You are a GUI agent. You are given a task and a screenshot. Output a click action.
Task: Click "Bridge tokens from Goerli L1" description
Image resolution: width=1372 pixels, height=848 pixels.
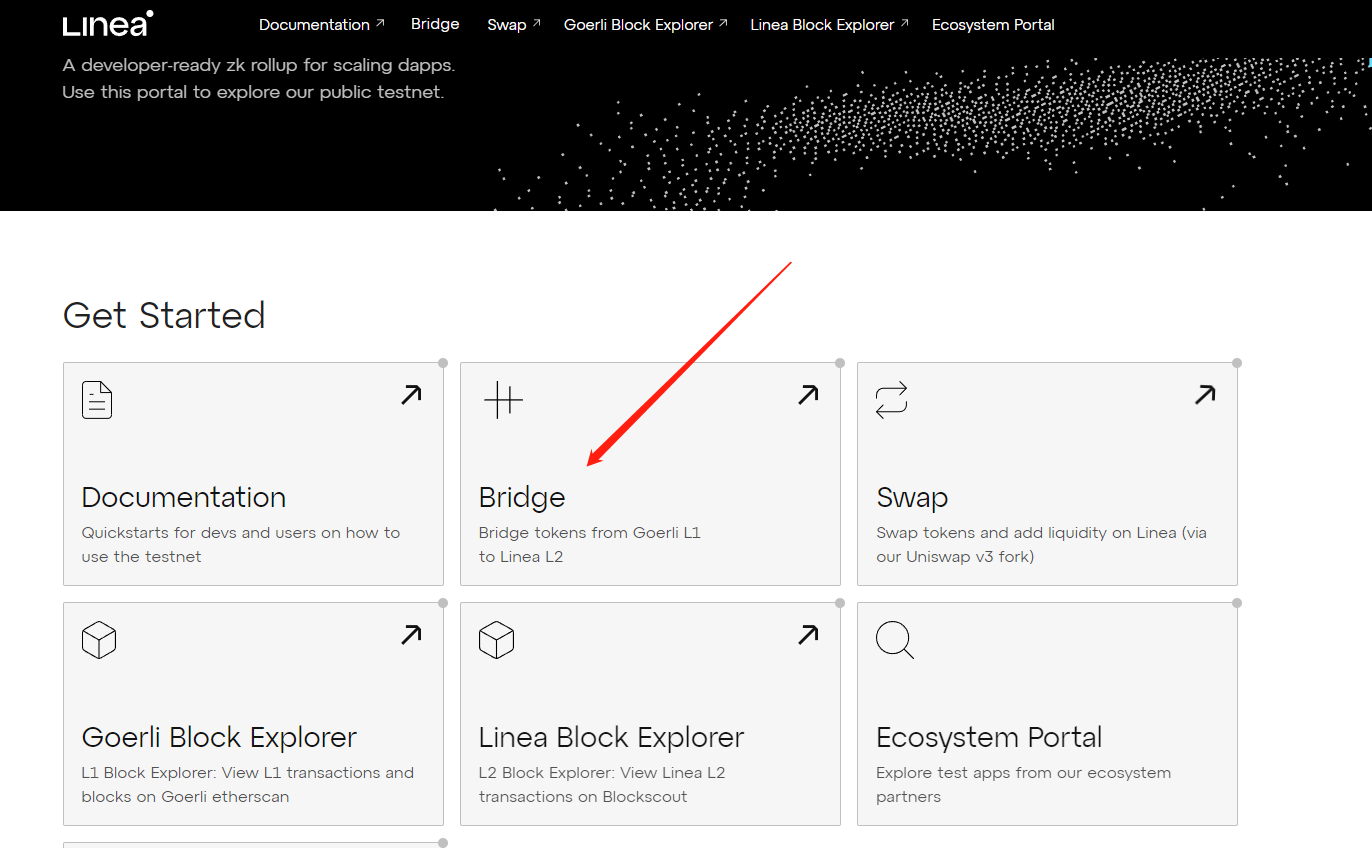590,545
